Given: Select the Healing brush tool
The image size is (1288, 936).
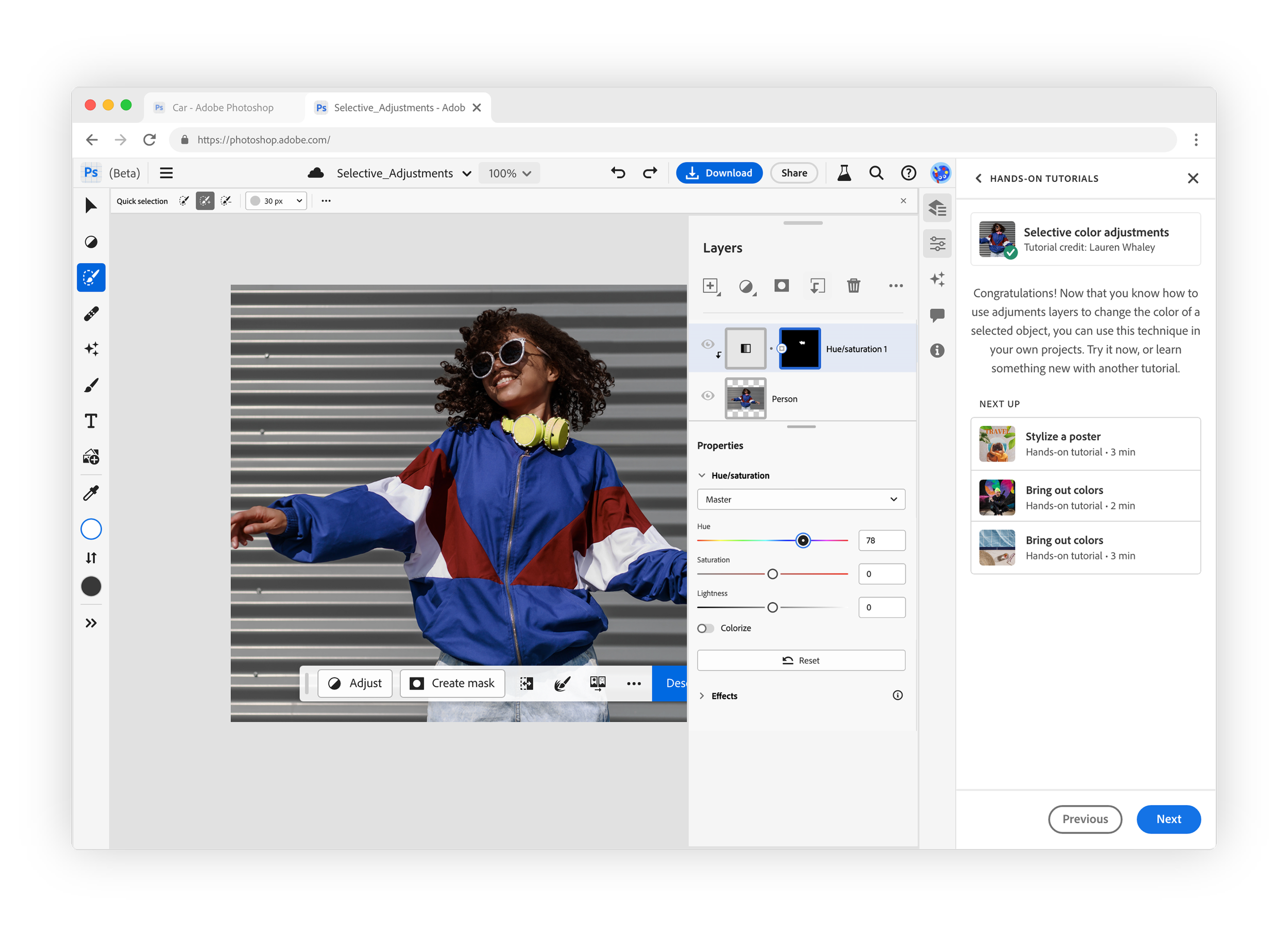Looking at the screenshot, I should (x=91, y=314).
